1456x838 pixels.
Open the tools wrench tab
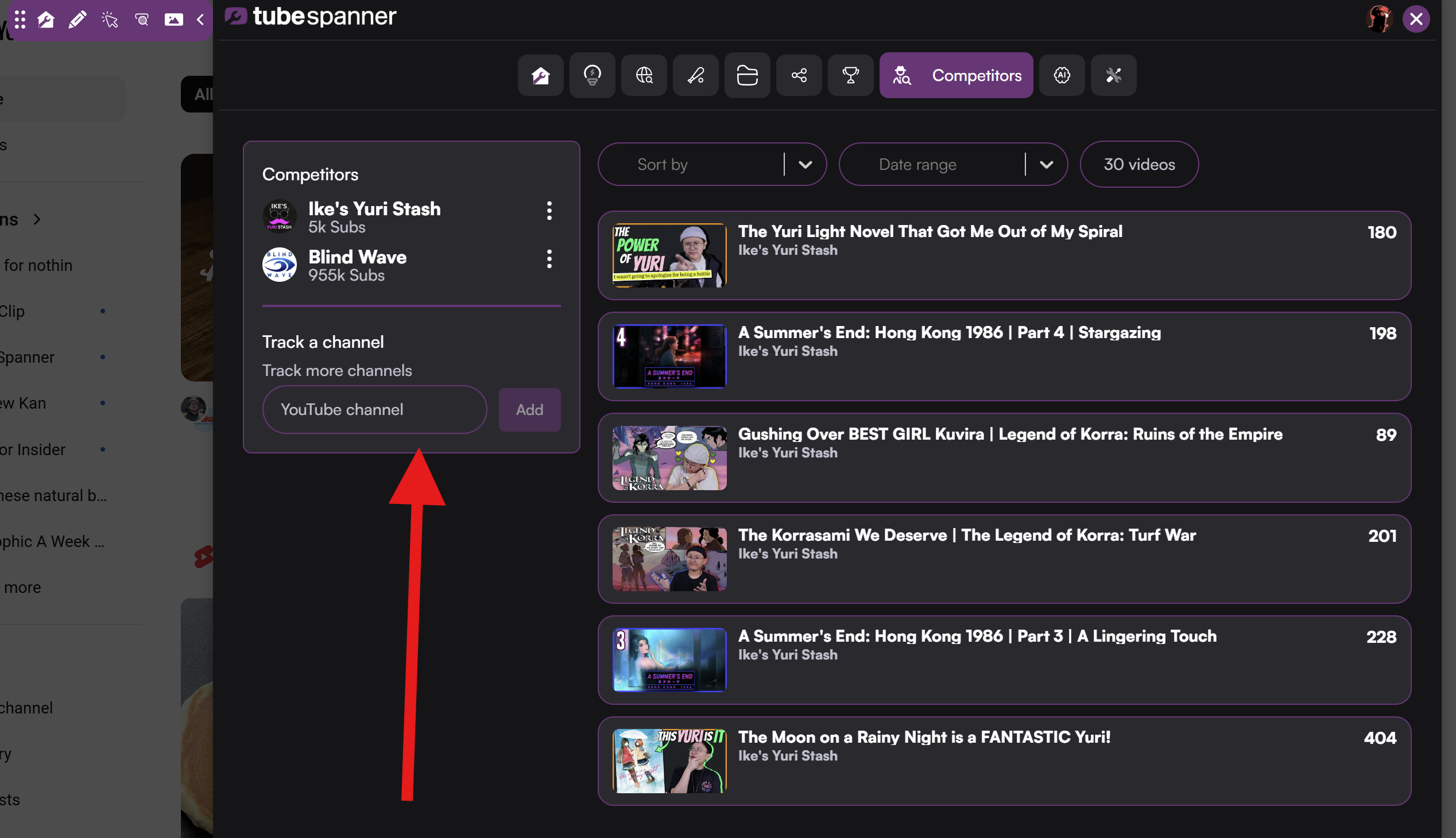tap(1113, 75)
